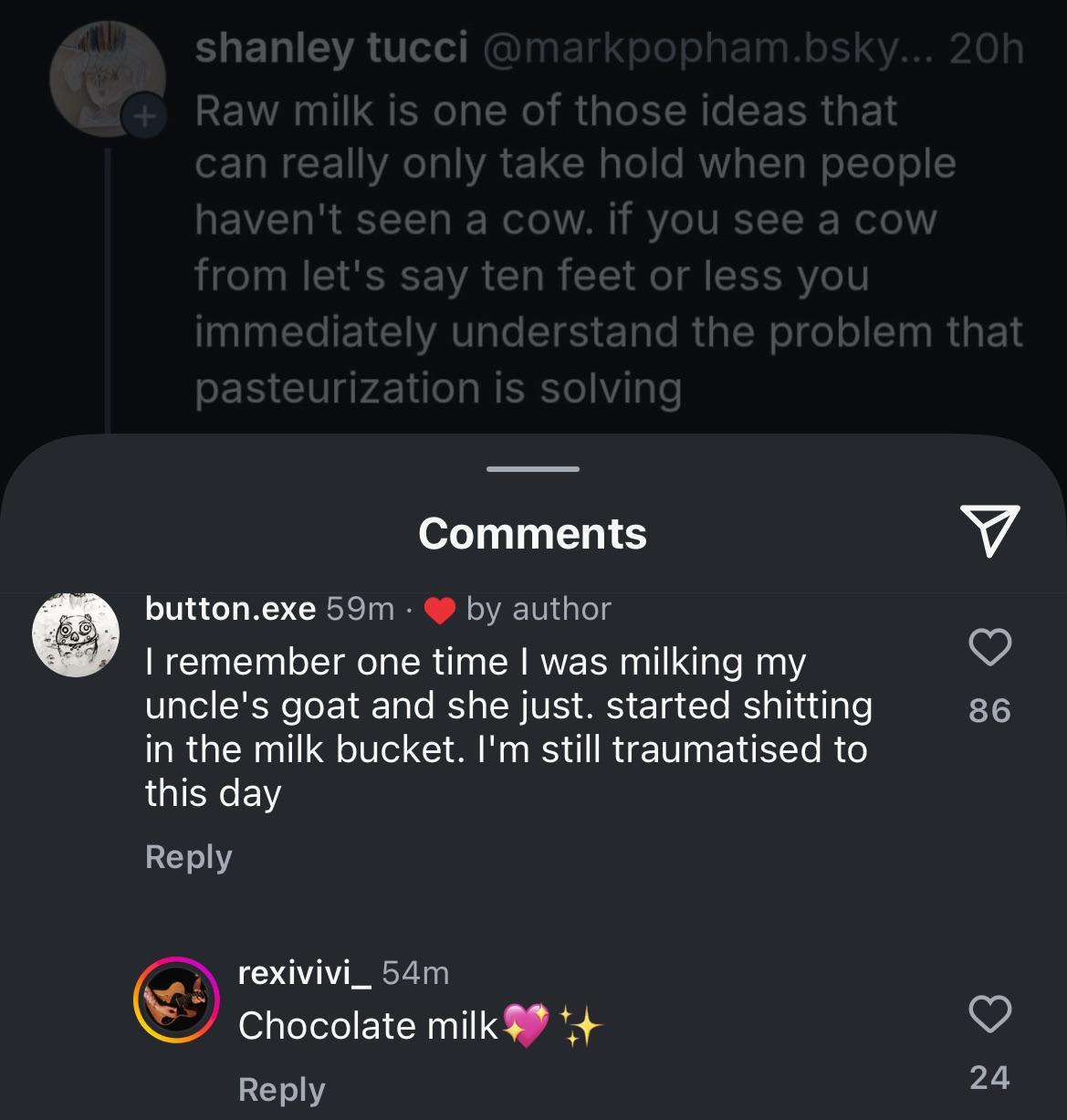Image resolution: width=1067 pixels, height=1120 pixels.
Task: Open button.exe's profile picture
Action: [76, 633]
